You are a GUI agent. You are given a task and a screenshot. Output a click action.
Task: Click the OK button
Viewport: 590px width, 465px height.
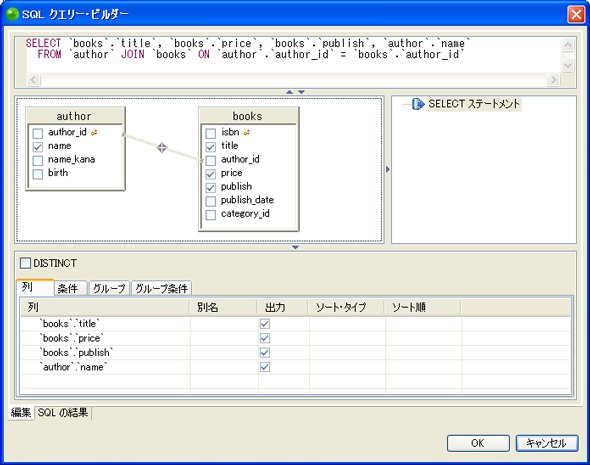click(478, 443)
